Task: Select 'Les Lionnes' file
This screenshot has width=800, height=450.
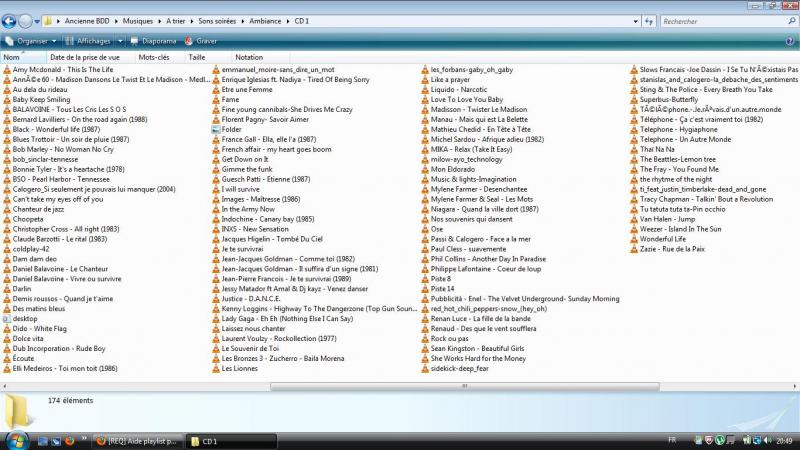Action: (235, 368)
